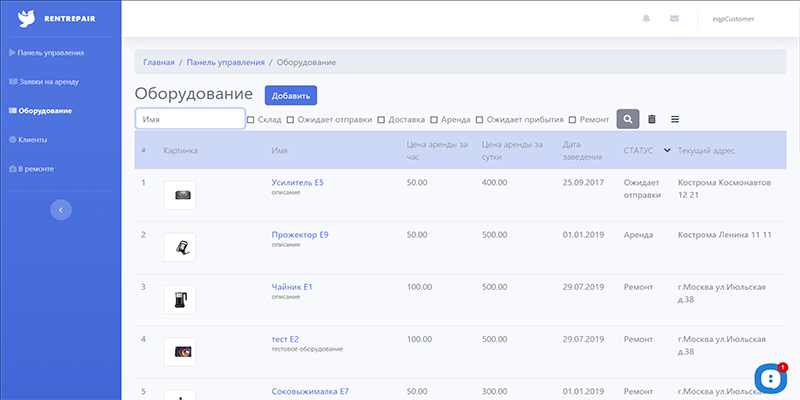The image size is (800, 400).
Task: Click the Заявки на аренду sidebar icon
Action: click(13, 82)
